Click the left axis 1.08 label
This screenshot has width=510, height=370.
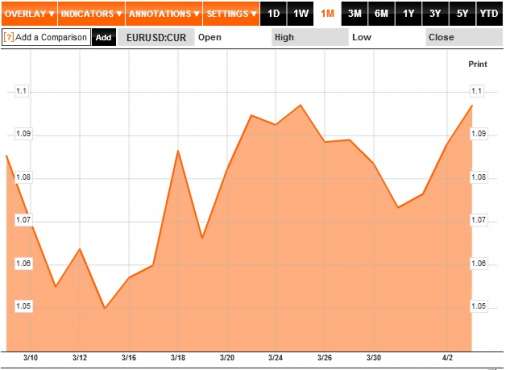pos(23,177)
